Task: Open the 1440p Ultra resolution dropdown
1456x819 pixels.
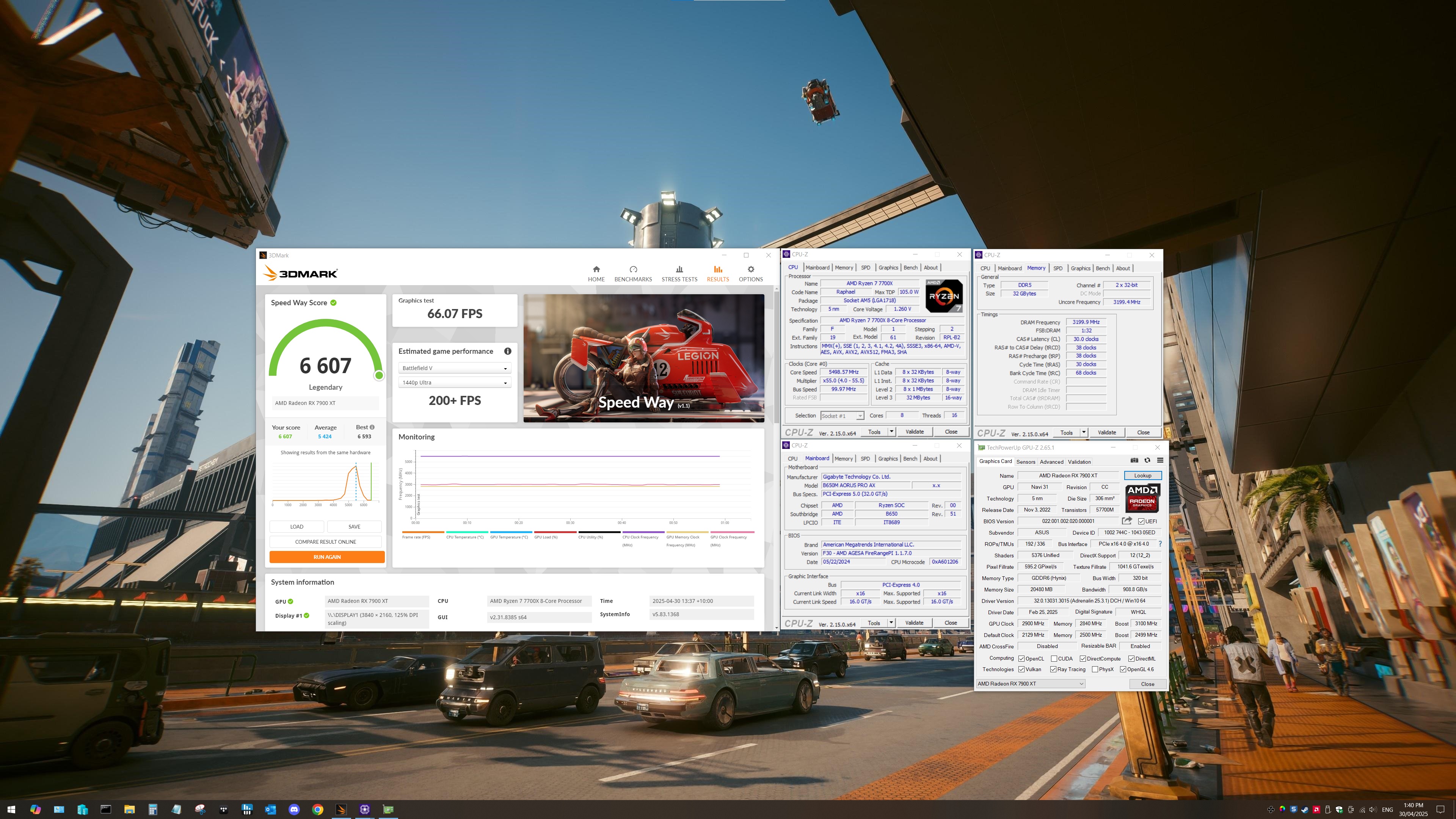Action: coord(455,383)
